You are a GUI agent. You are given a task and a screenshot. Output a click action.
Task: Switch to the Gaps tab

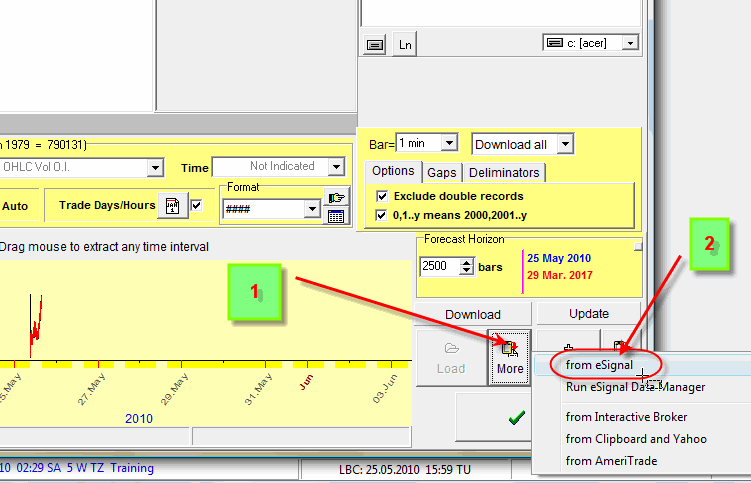[442, 172]
